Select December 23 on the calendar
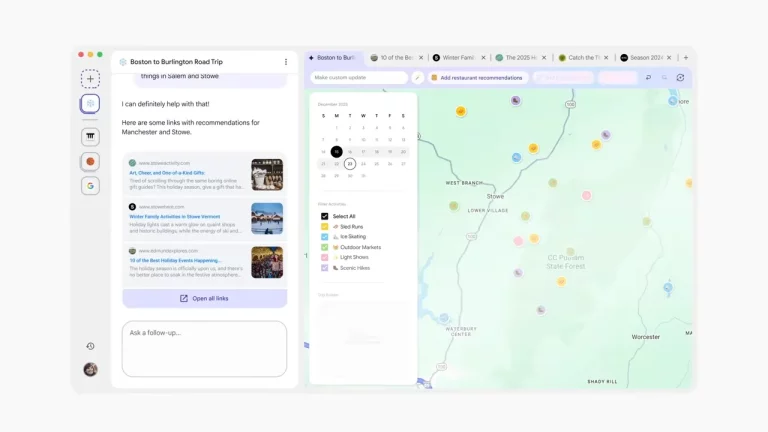Viewport: 768px width, 432px height. click(x=349, y=164)
